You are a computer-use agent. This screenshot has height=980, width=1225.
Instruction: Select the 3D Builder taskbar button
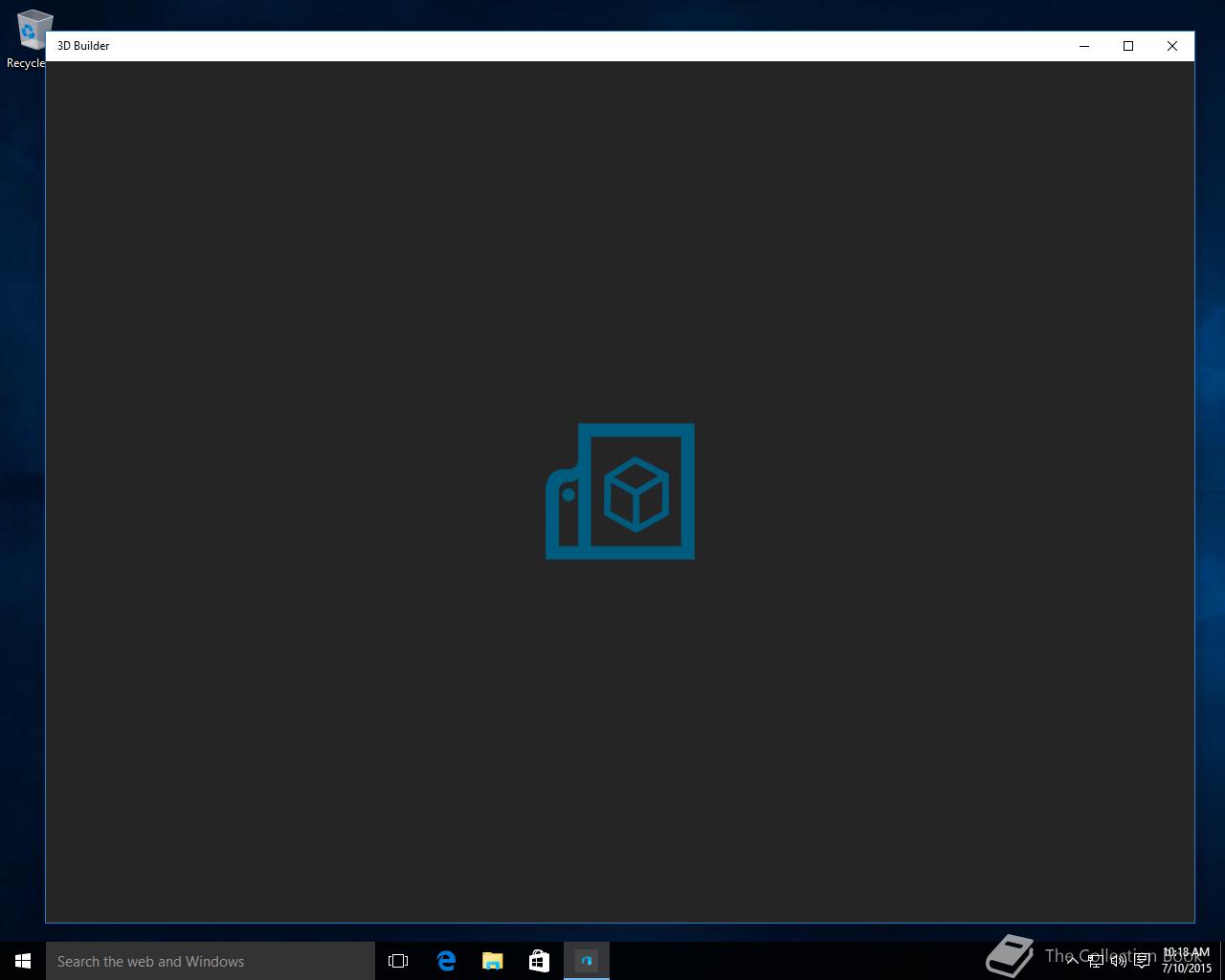tap(587, 961)
